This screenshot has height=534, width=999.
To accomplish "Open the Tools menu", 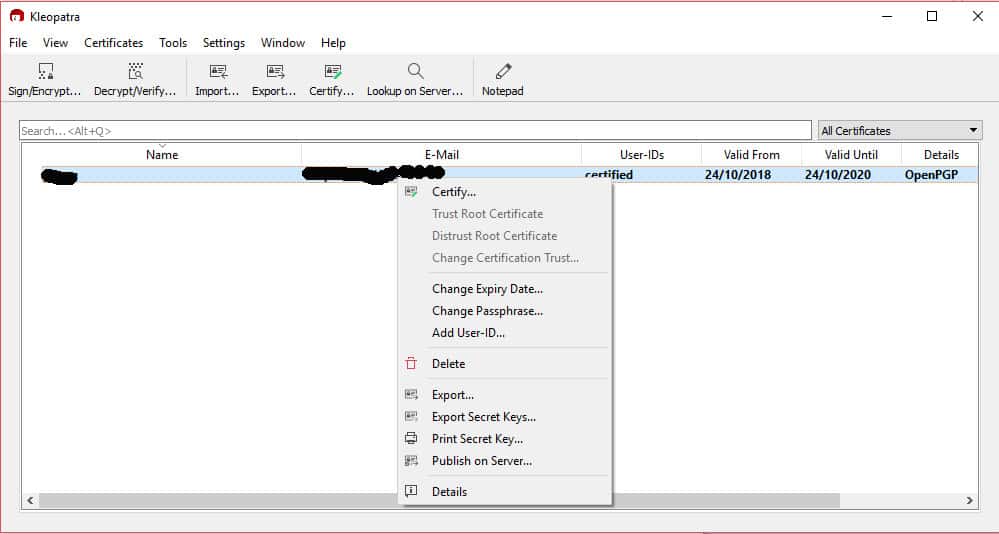I will [x=173, y=43].
